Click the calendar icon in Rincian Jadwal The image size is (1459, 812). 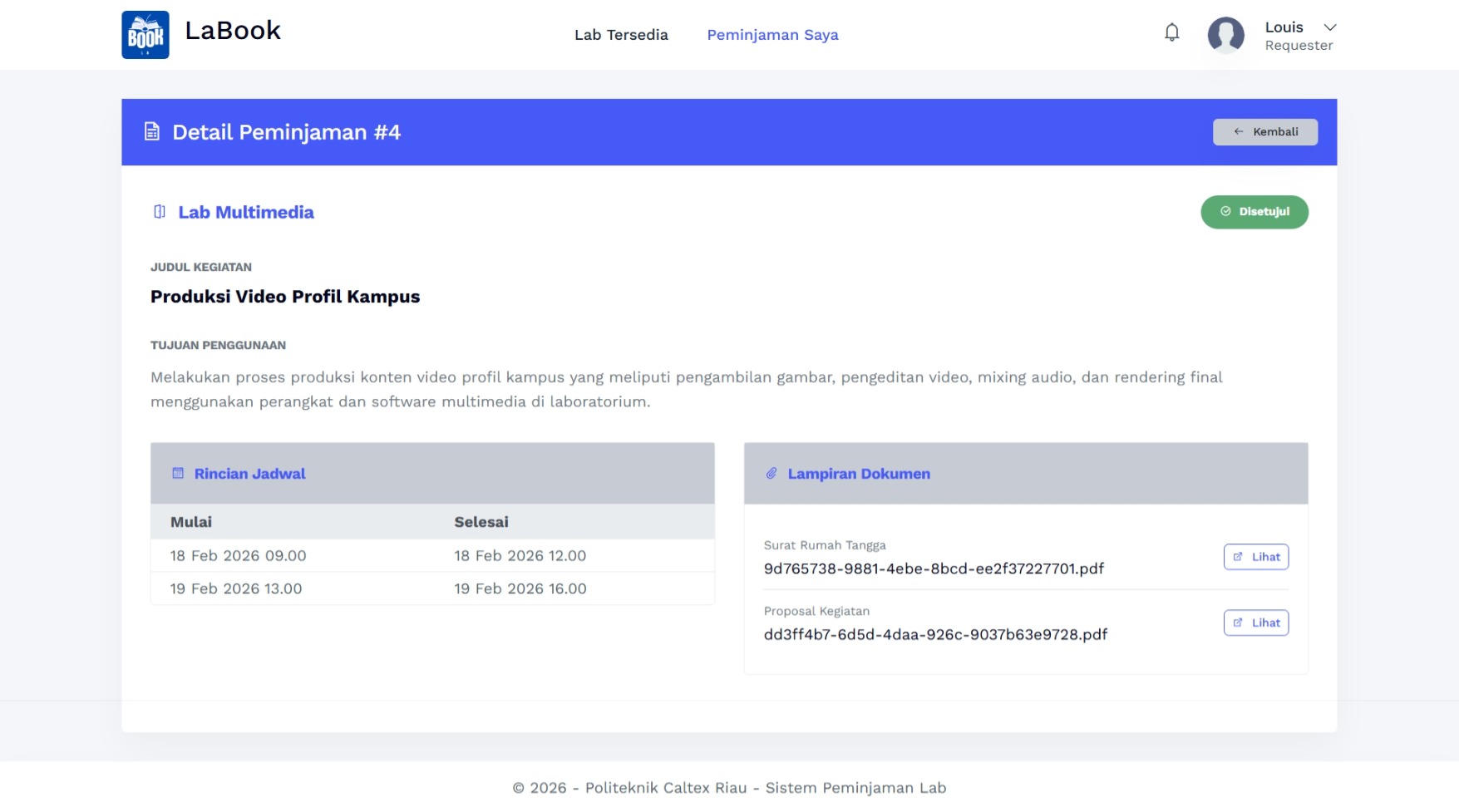pos(178,473)
